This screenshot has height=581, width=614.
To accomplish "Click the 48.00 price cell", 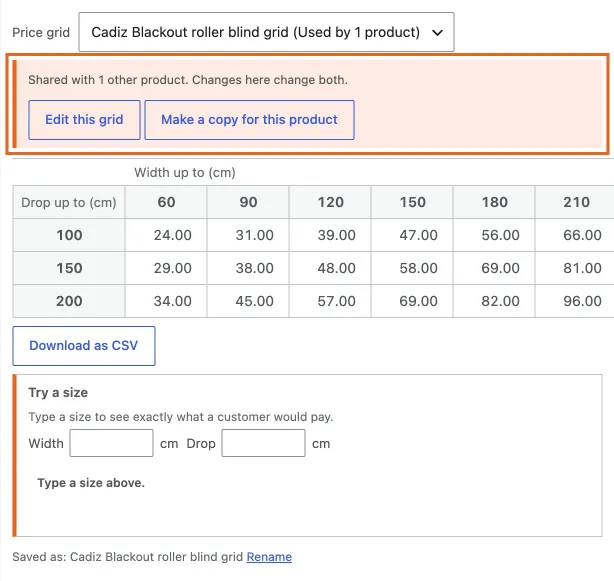I will click(x=330, y=268).
